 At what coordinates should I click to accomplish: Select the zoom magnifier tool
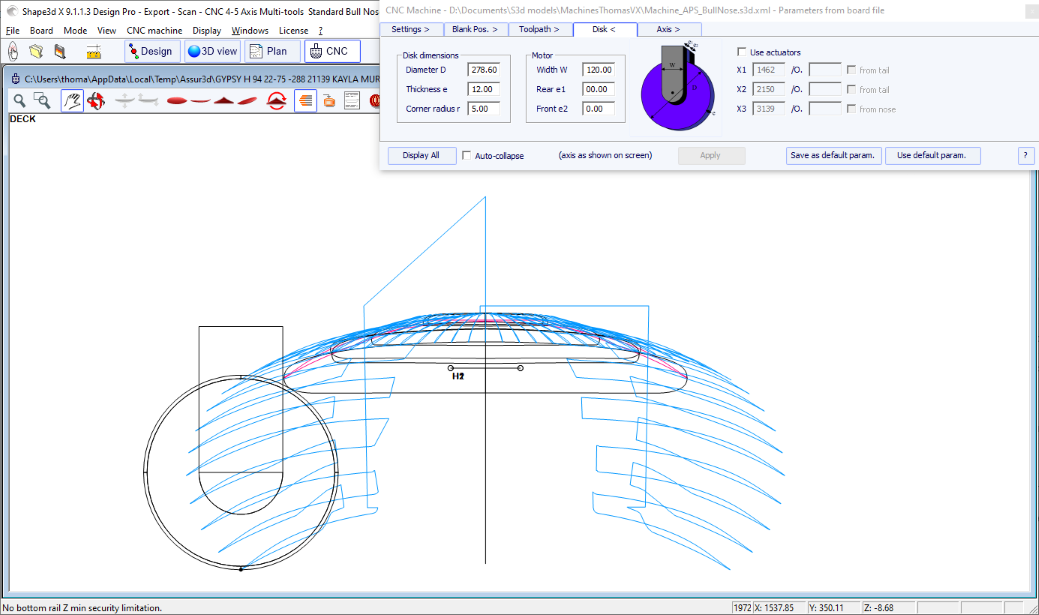coord(19,100)
